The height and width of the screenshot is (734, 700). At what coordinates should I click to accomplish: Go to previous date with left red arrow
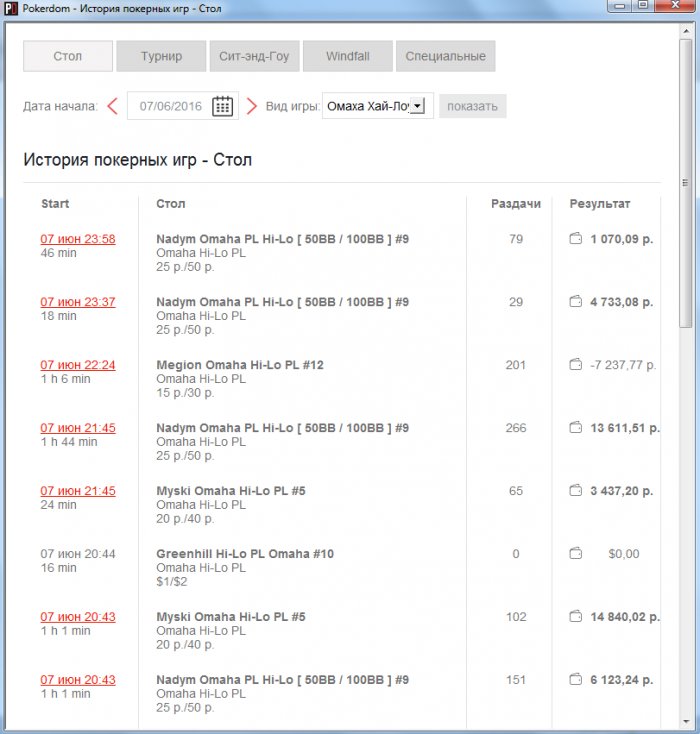[x=112, y=106]
